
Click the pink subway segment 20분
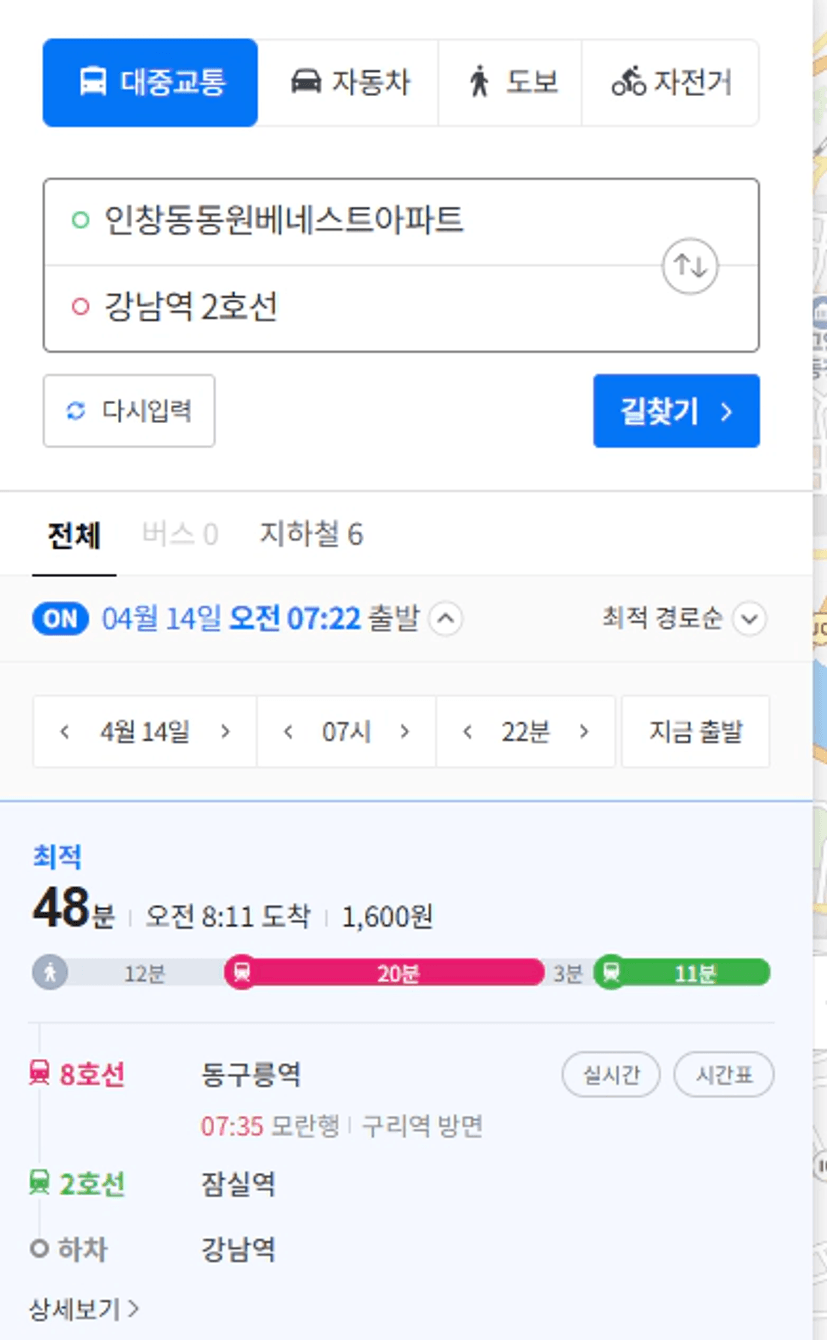coord(385,973)
